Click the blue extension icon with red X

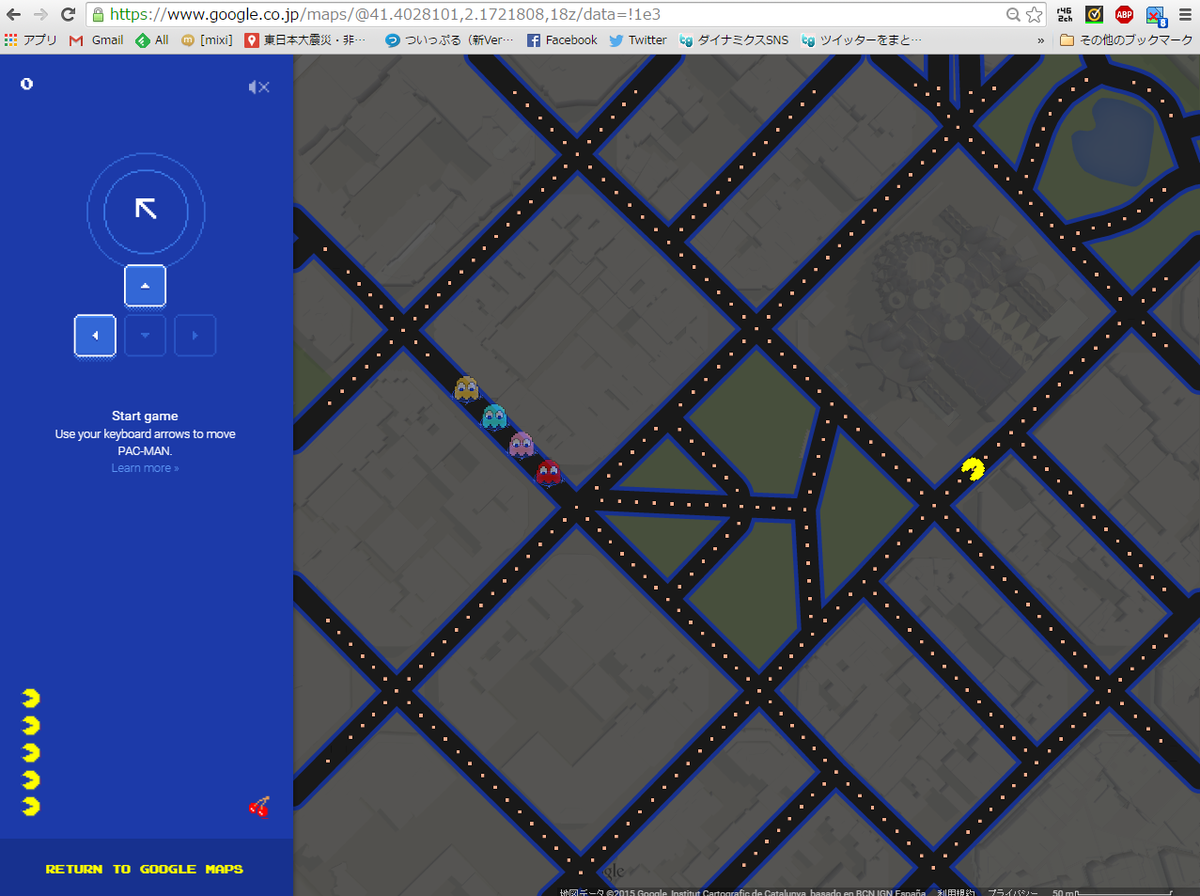point(1154,15)
